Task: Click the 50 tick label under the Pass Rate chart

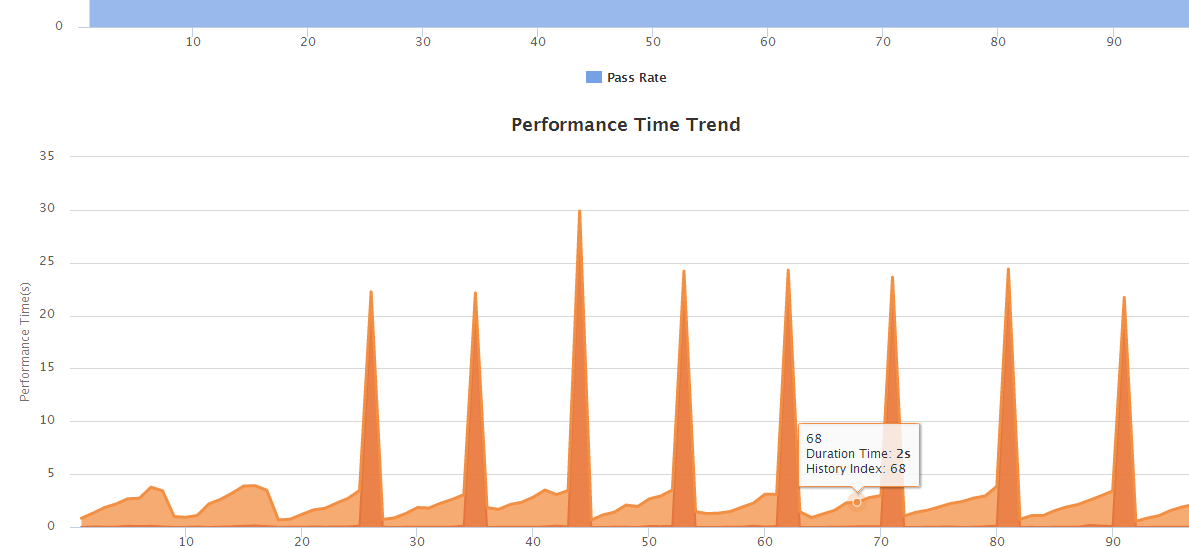Action: pyautogui.click(x=653, y=42)
